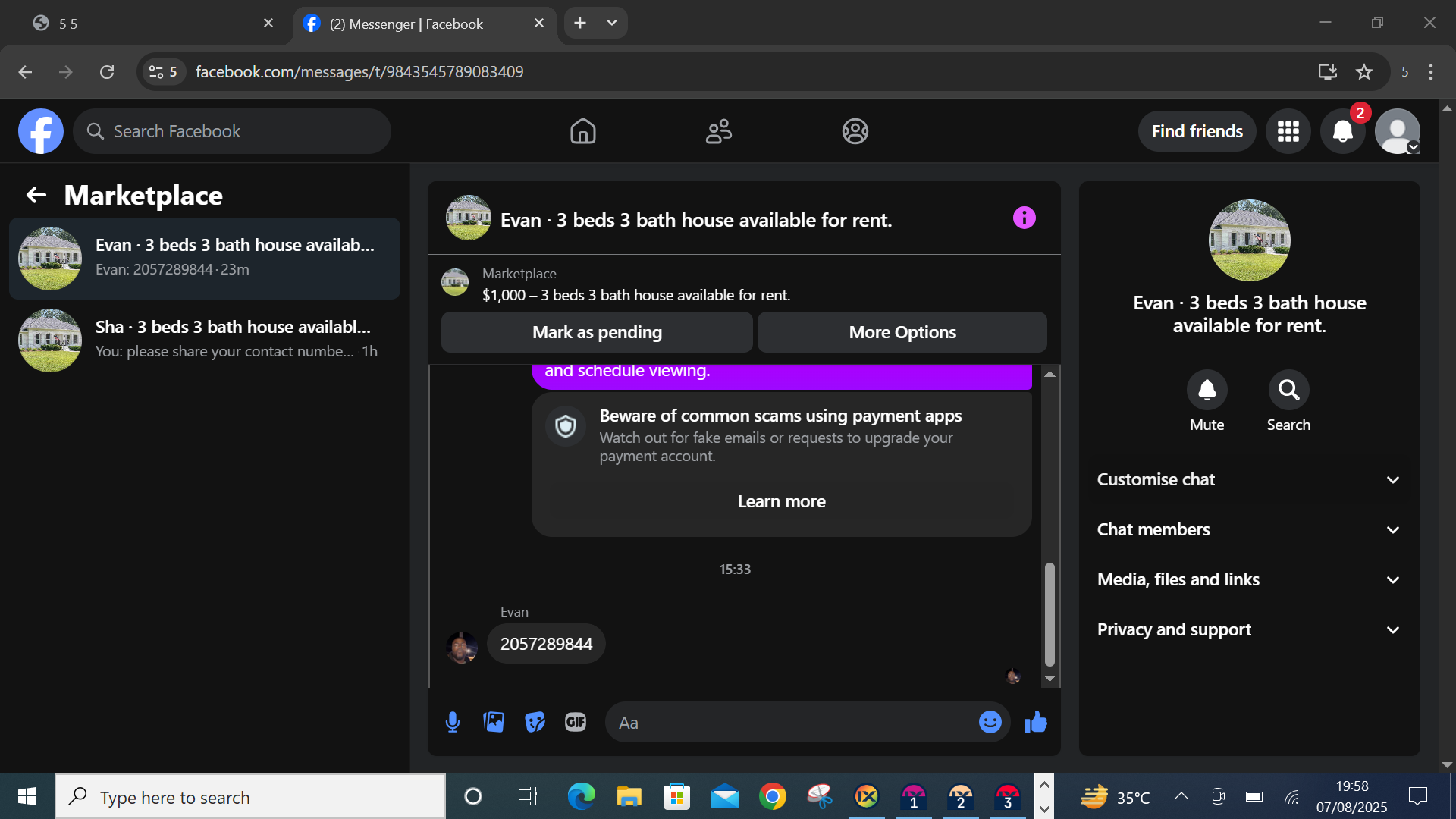Go back from Marketplace chats list
1456x819 pixels.
tap(36, 196)
